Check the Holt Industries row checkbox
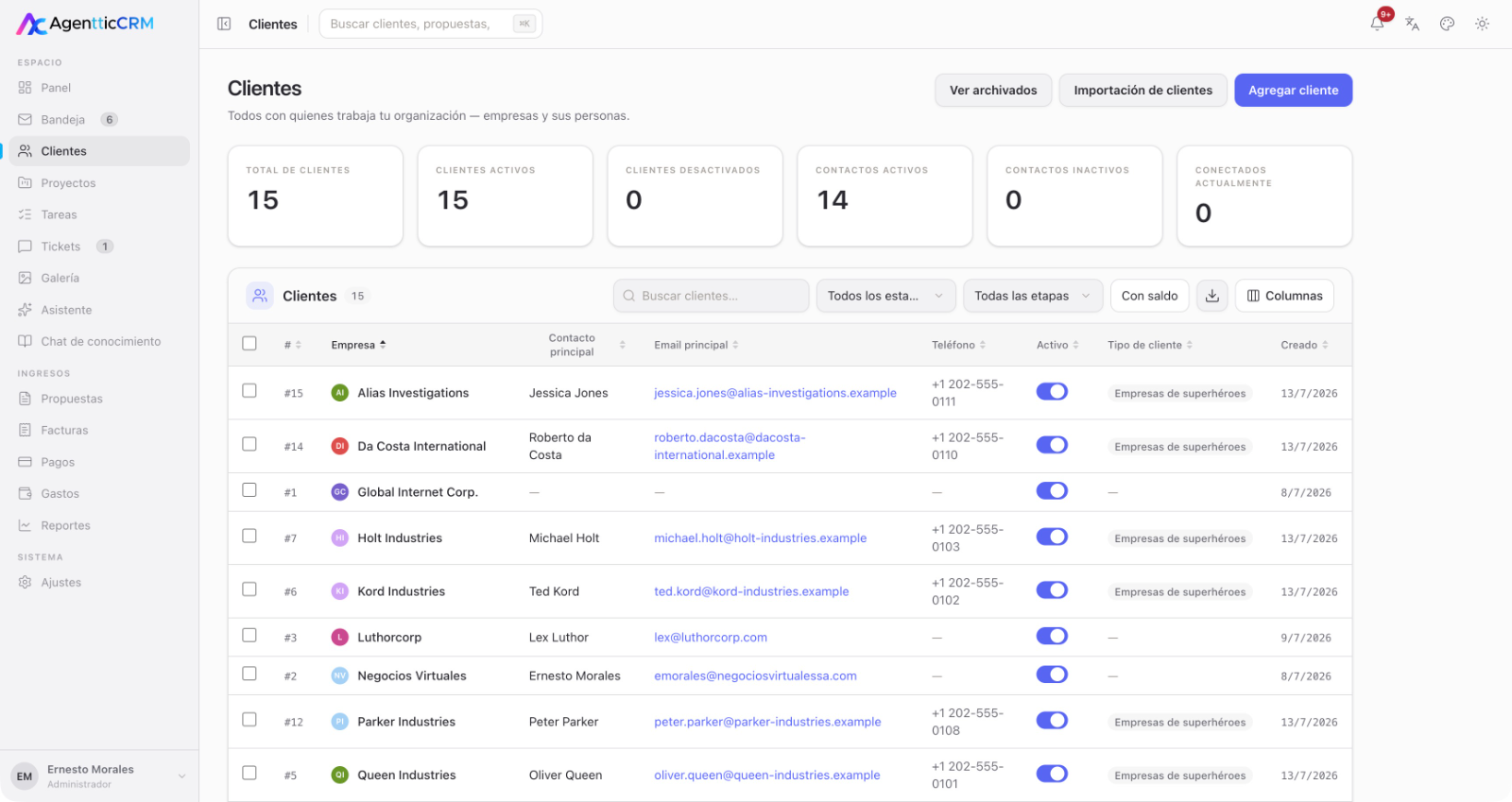This screenshot has width=1512, height=802. [249, 536]
